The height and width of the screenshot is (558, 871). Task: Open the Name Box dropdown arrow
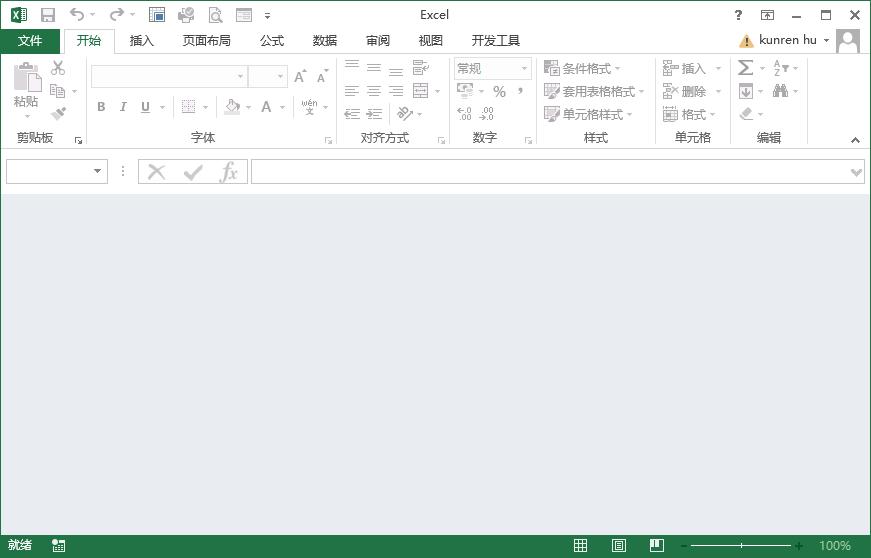pos(97,172)
